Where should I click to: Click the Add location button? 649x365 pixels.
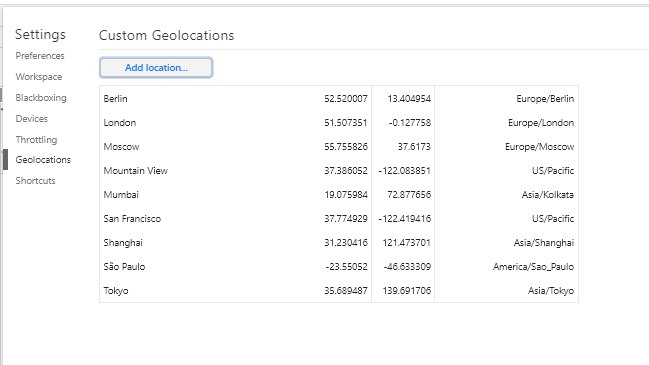click(156, 67)
